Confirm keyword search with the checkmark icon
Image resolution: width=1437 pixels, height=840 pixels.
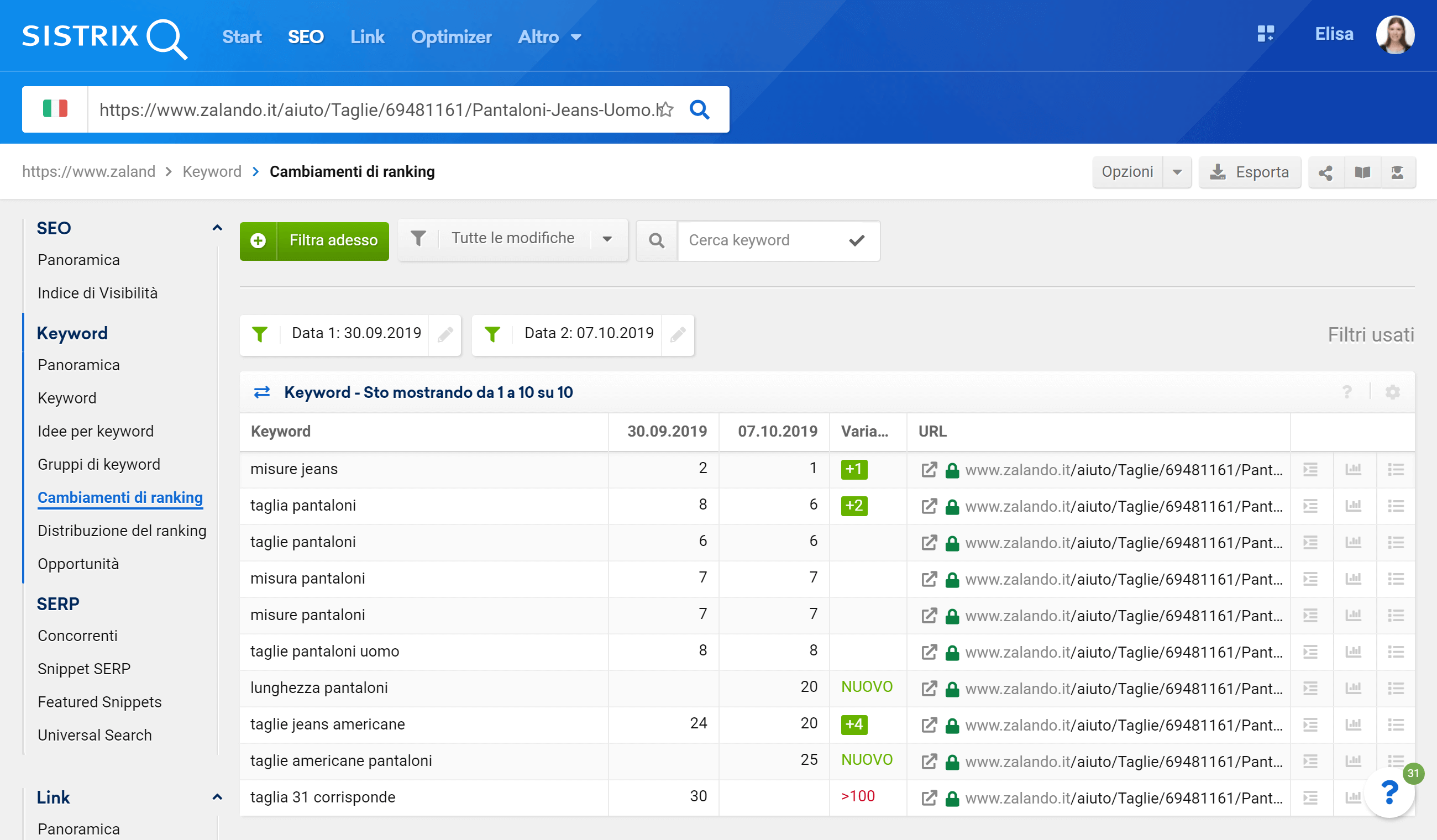click(x=857, y=240)
